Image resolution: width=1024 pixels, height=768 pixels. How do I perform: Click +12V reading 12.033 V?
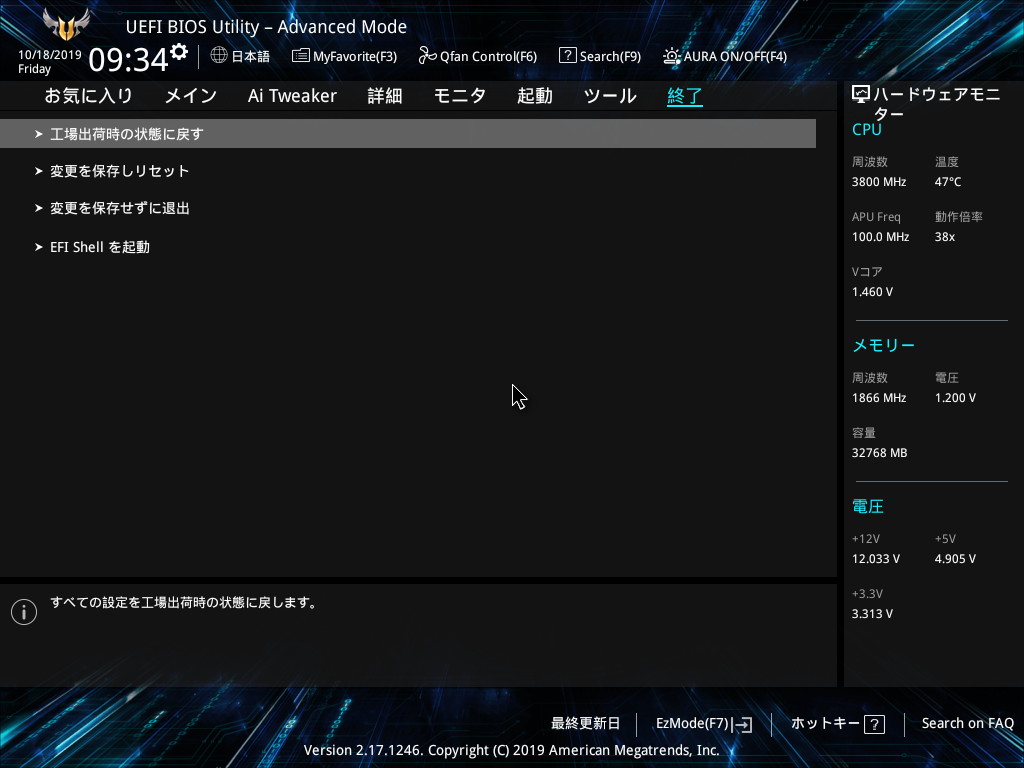tap(875, 559)
